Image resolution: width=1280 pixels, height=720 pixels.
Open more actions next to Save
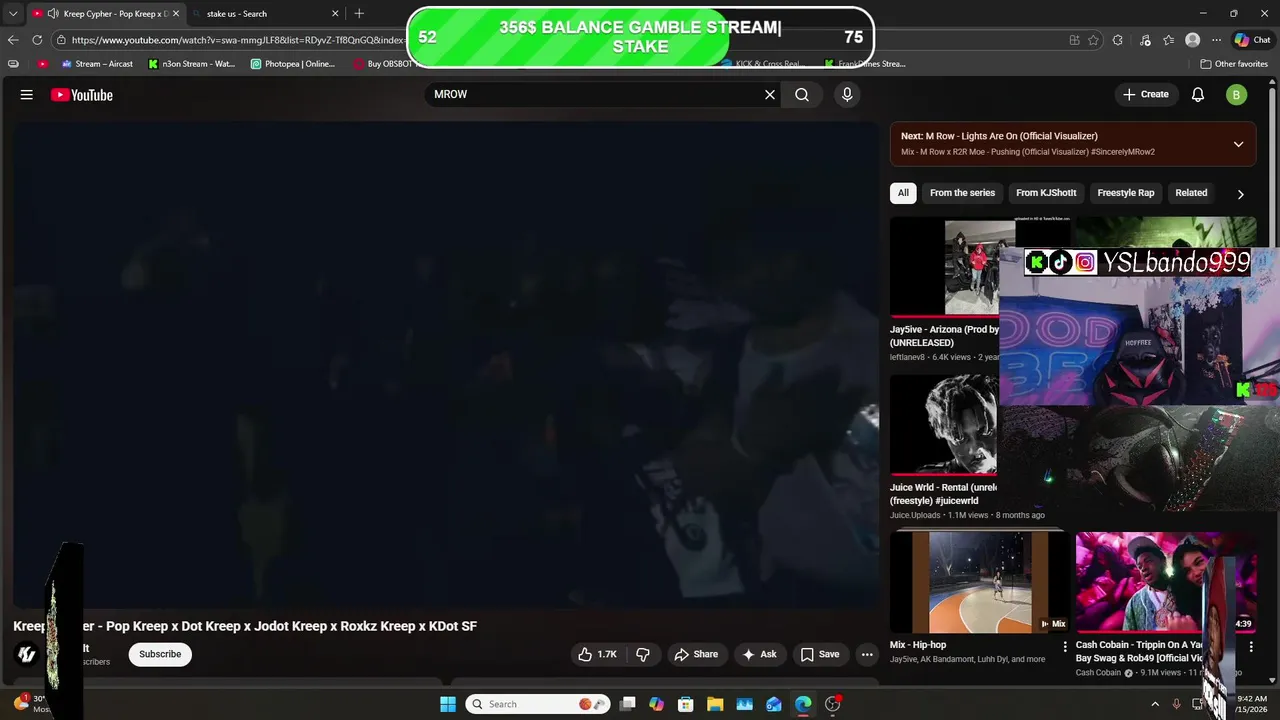[x=867, y=654]
